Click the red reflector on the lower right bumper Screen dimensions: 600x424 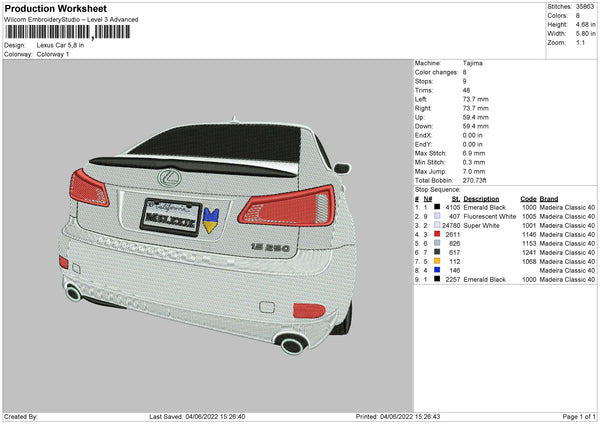(x=309, y=311)
